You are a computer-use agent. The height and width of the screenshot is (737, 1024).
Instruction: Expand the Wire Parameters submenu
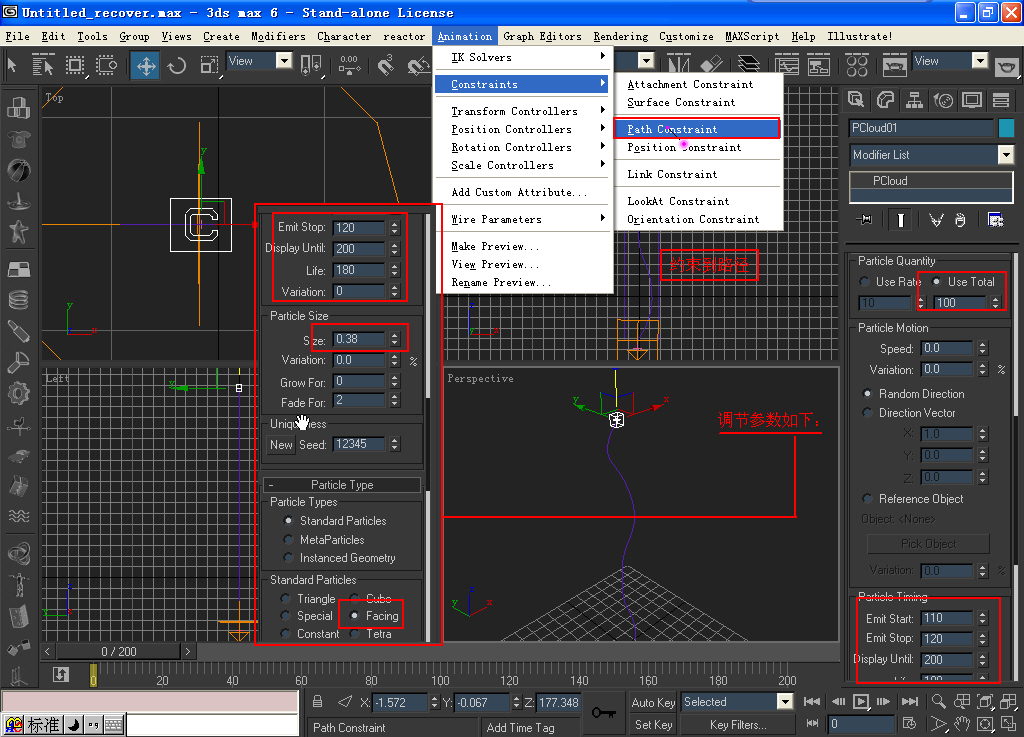point(524,219)
